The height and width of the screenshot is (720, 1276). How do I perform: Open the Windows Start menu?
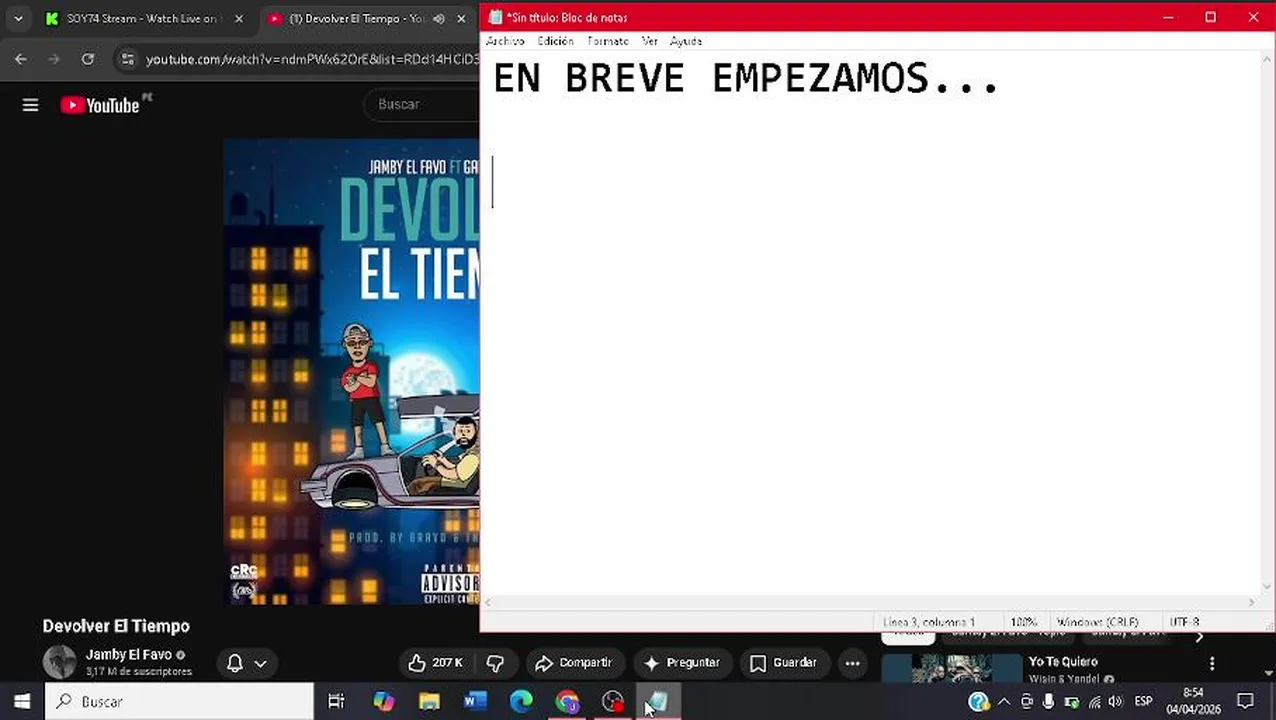22,701
